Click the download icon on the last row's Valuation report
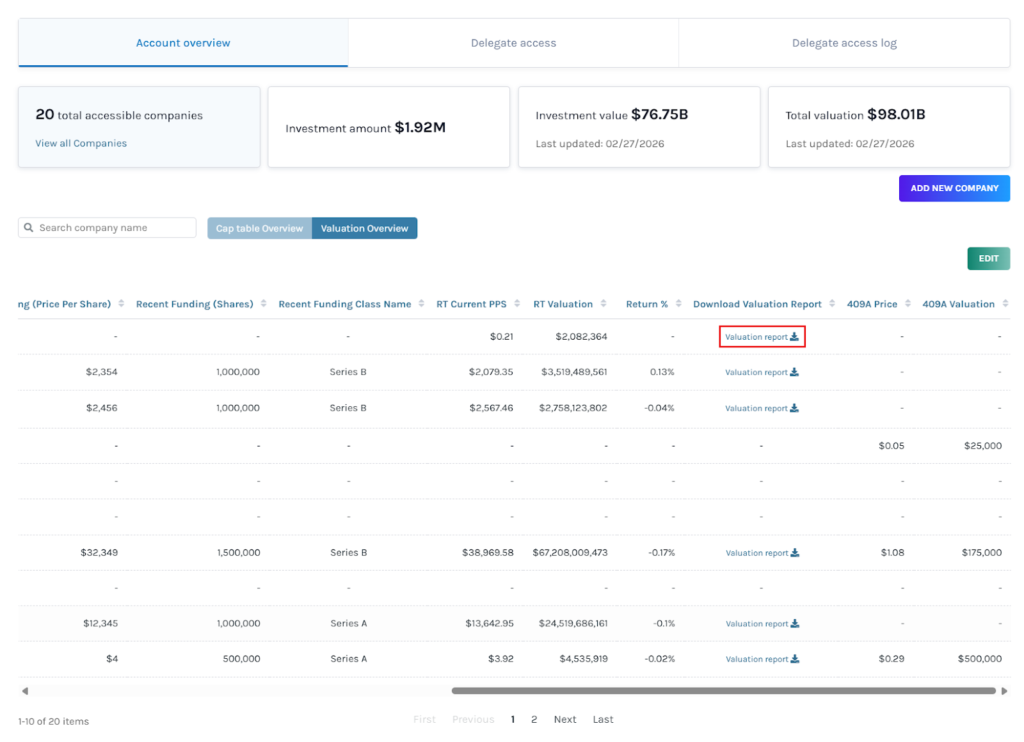Image resolution: width=1024 pixels, height=742 pixels. pyautogui.click(x=795, y=659)
